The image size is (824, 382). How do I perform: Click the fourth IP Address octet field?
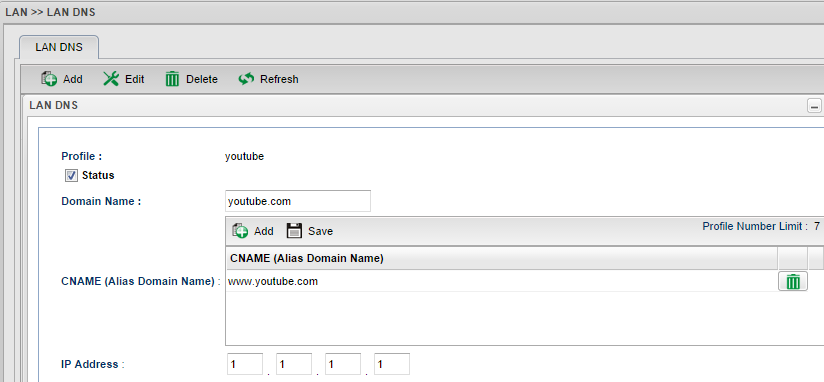point(392,364)
